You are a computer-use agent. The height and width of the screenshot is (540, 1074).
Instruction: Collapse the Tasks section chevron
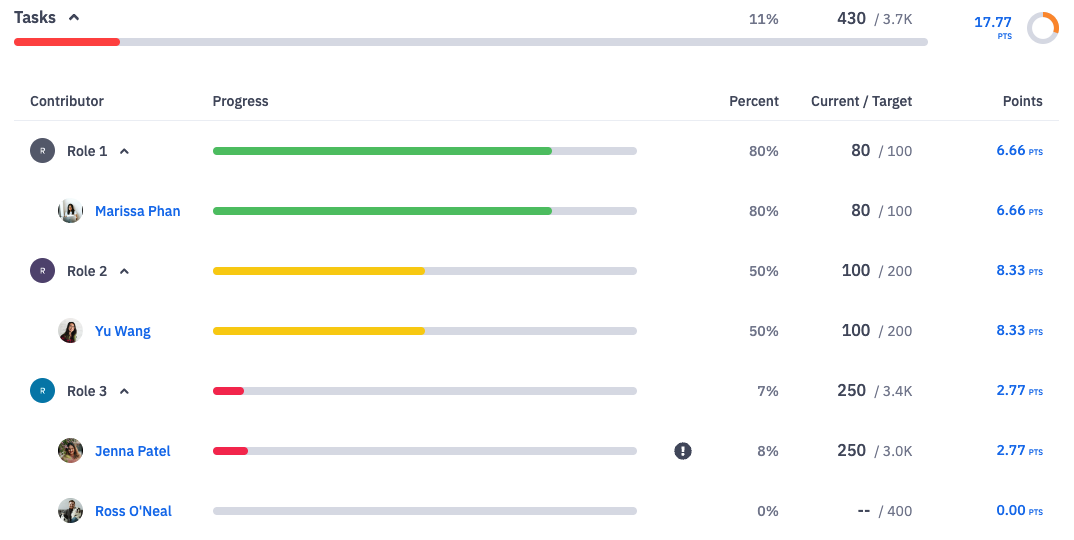pos(74,18)
